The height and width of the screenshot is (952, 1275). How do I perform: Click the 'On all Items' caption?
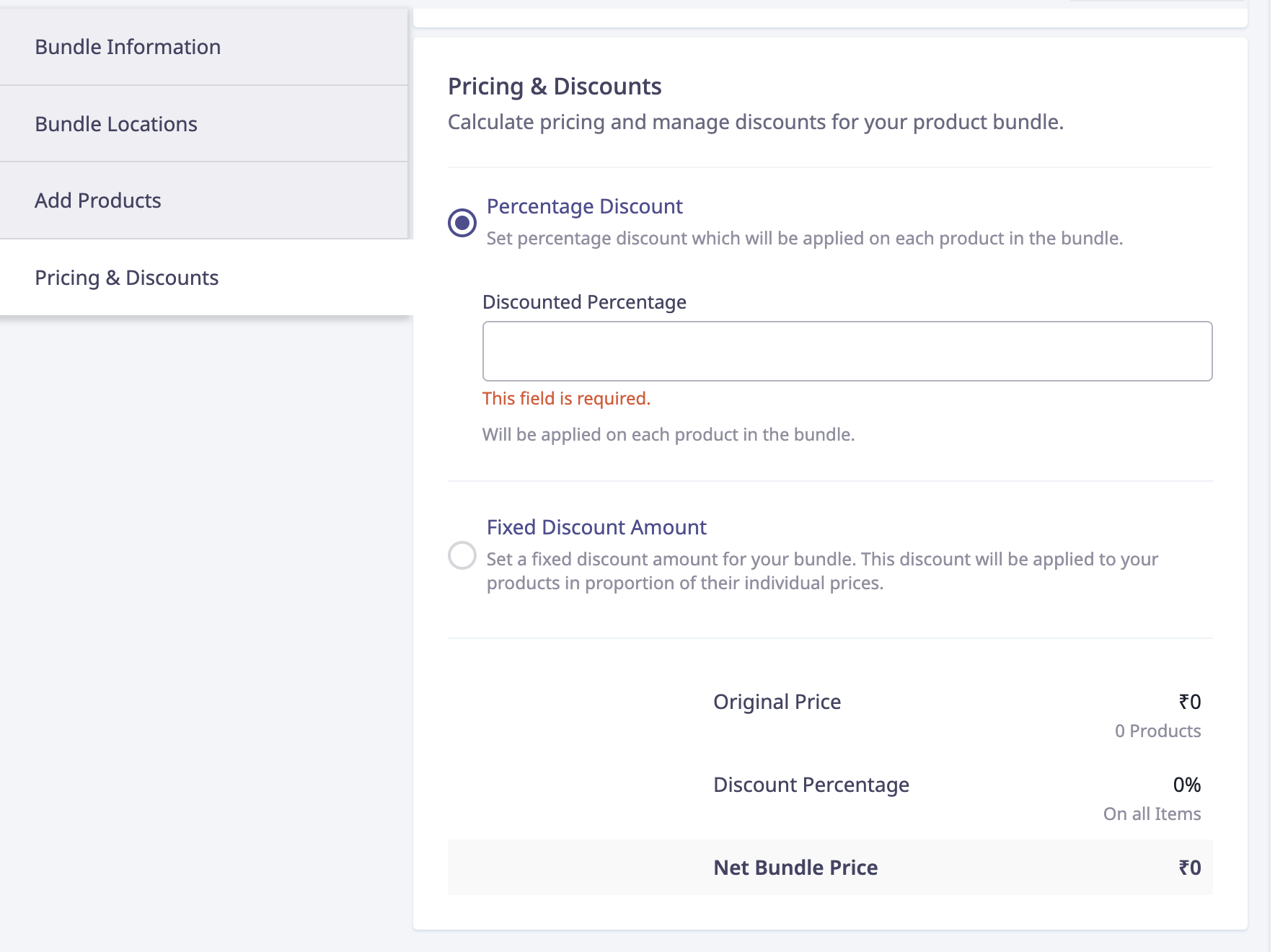[1152, 814]
